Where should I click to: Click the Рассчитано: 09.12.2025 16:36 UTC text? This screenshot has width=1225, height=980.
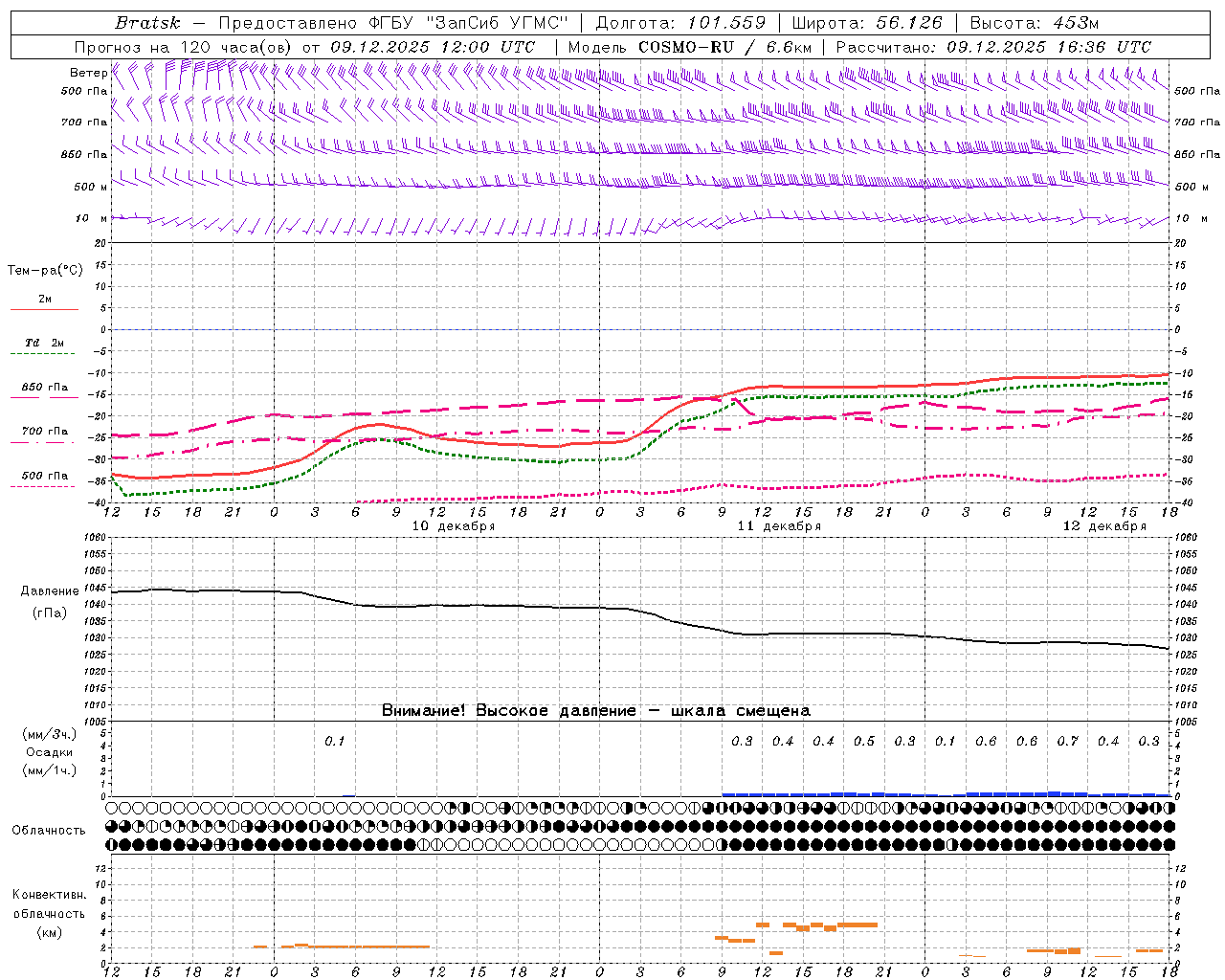(x=993, y=47)
